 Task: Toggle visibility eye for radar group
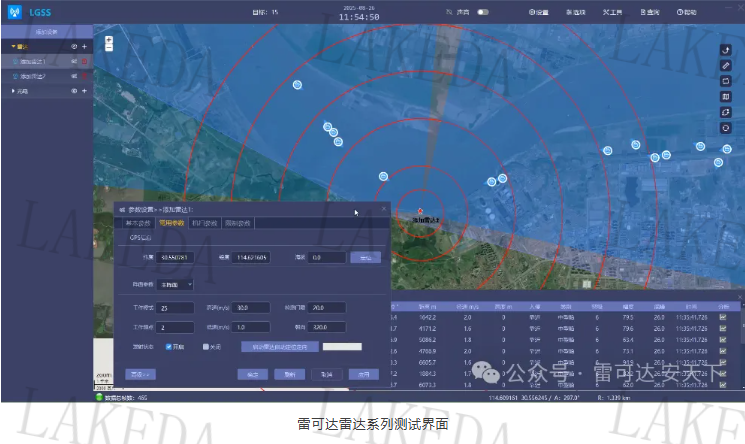click(74, 47)
